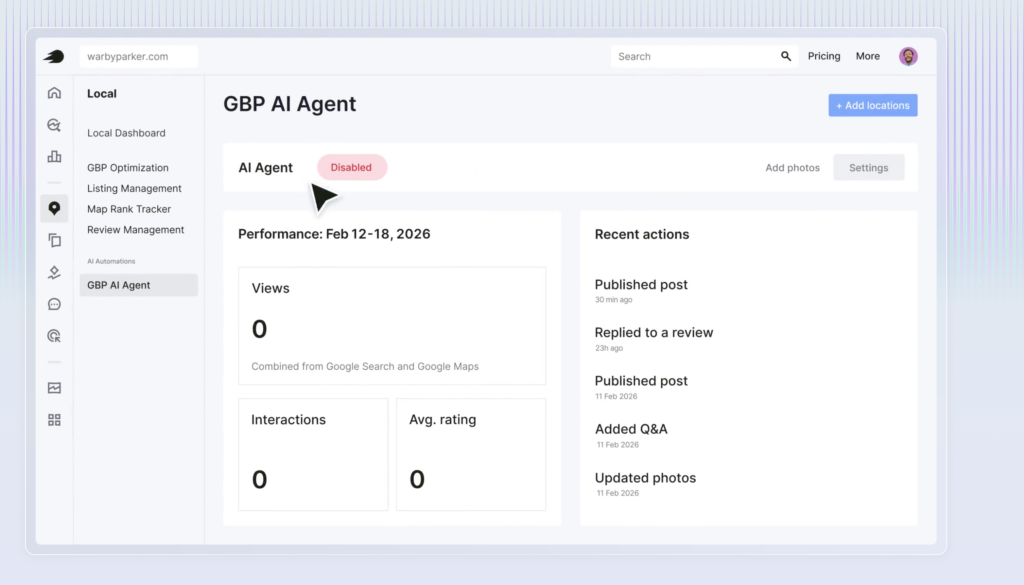Click the Add locations button
Screen dimensions: 1024x585
[x=872, y=105]
